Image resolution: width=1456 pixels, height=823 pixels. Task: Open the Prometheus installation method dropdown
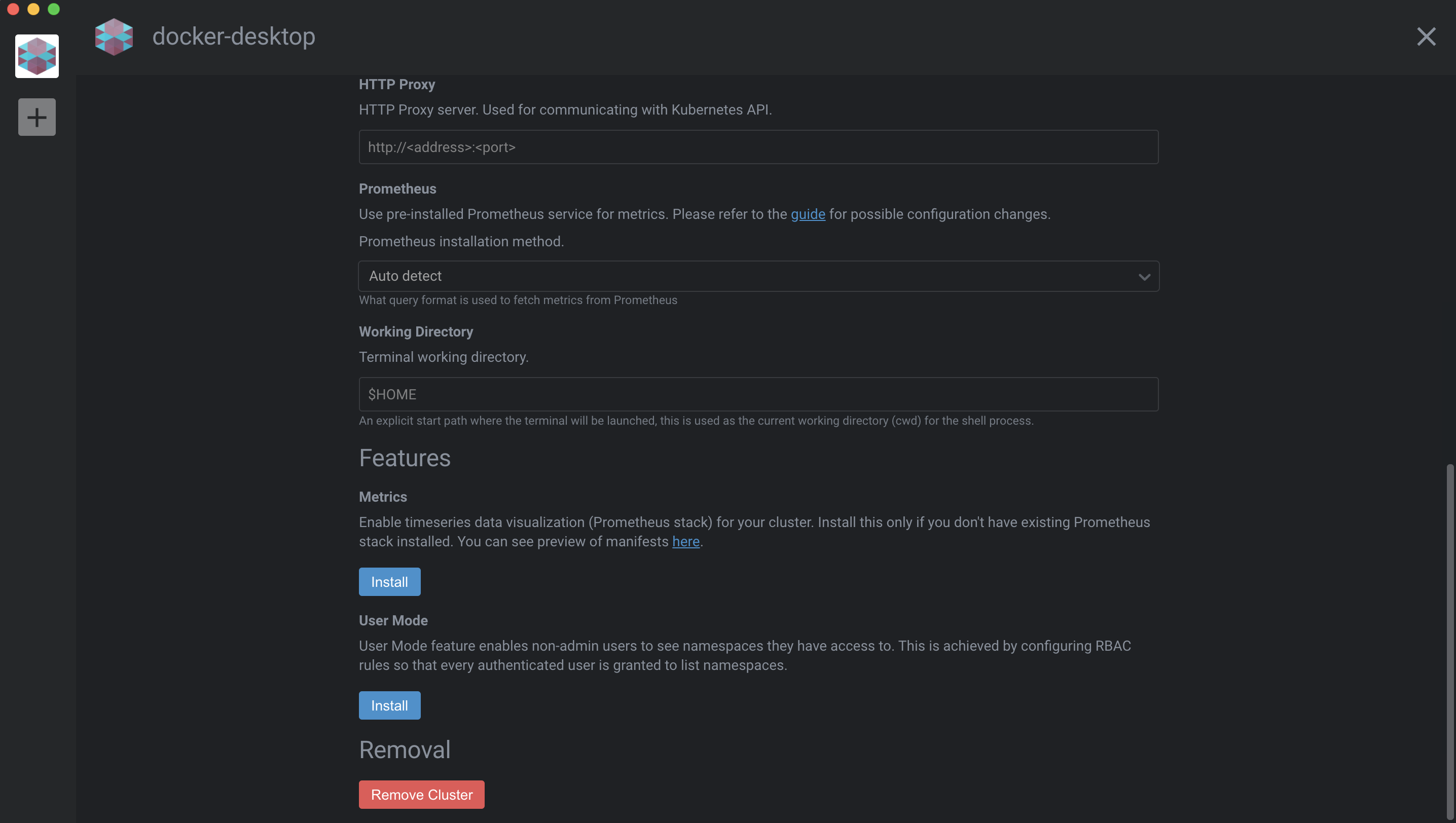tap(759, 276)
